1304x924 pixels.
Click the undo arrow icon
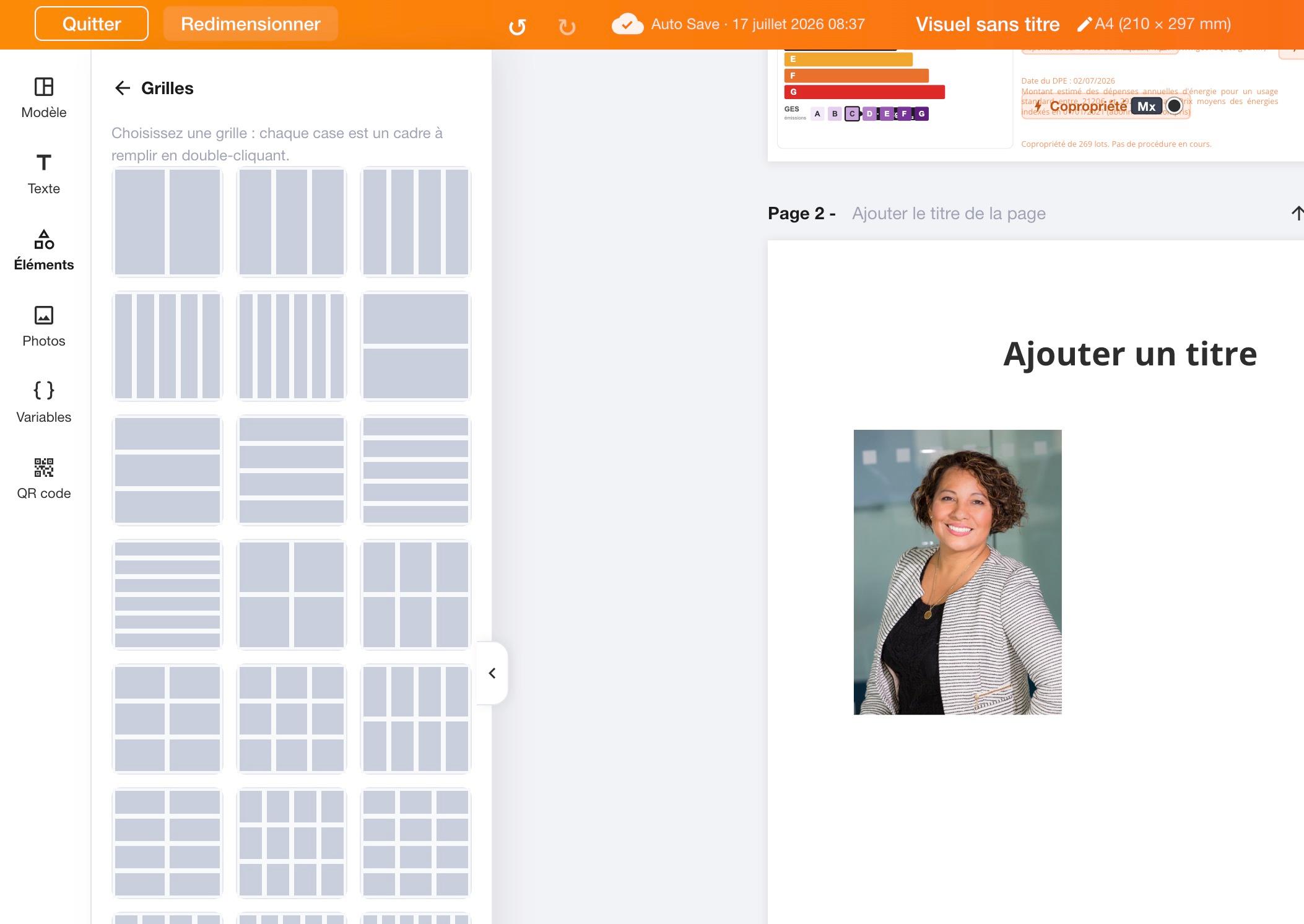pos(517,27)
